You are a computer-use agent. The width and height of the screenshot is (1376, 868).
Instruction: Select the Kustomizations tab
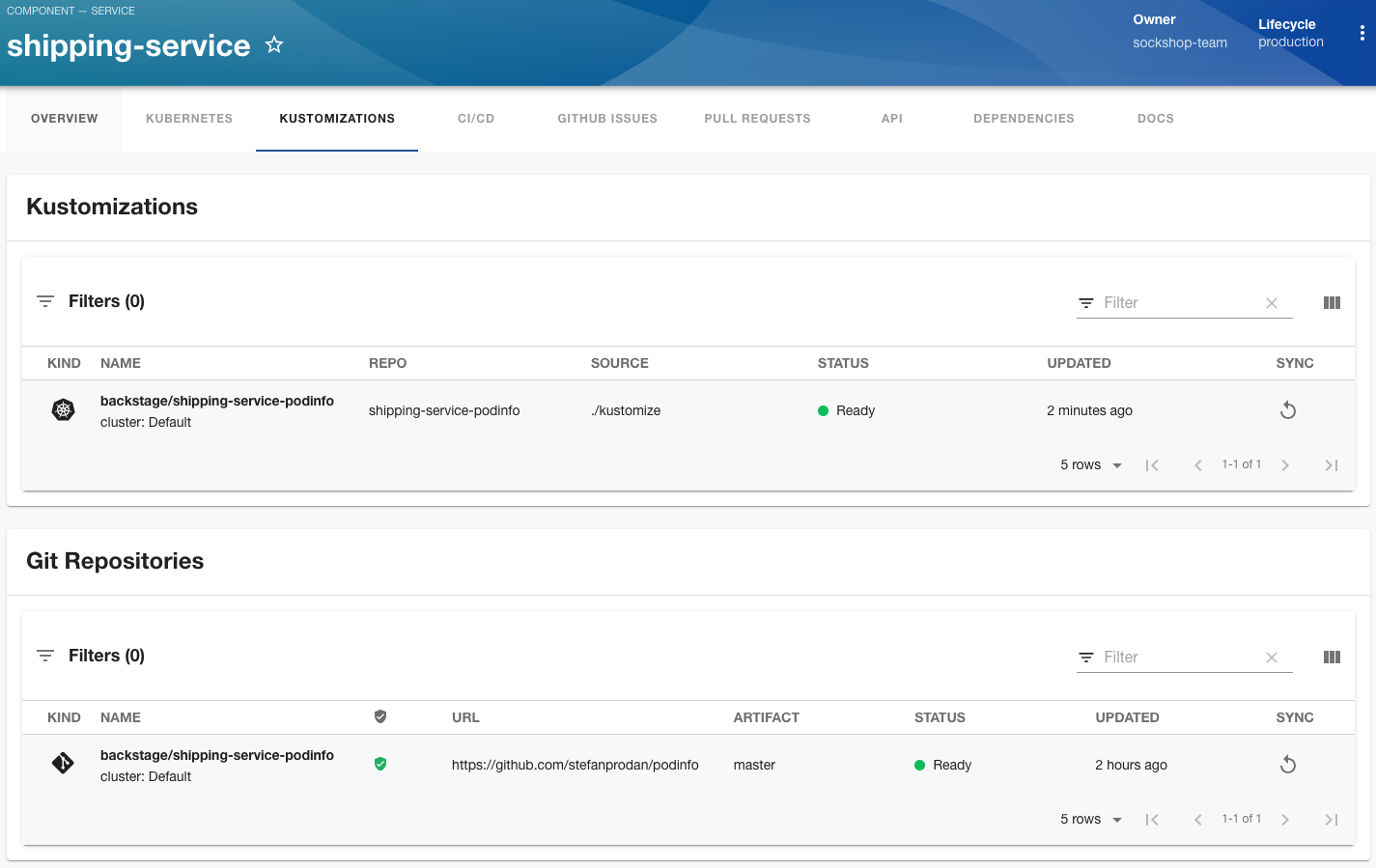click(337, 119)
